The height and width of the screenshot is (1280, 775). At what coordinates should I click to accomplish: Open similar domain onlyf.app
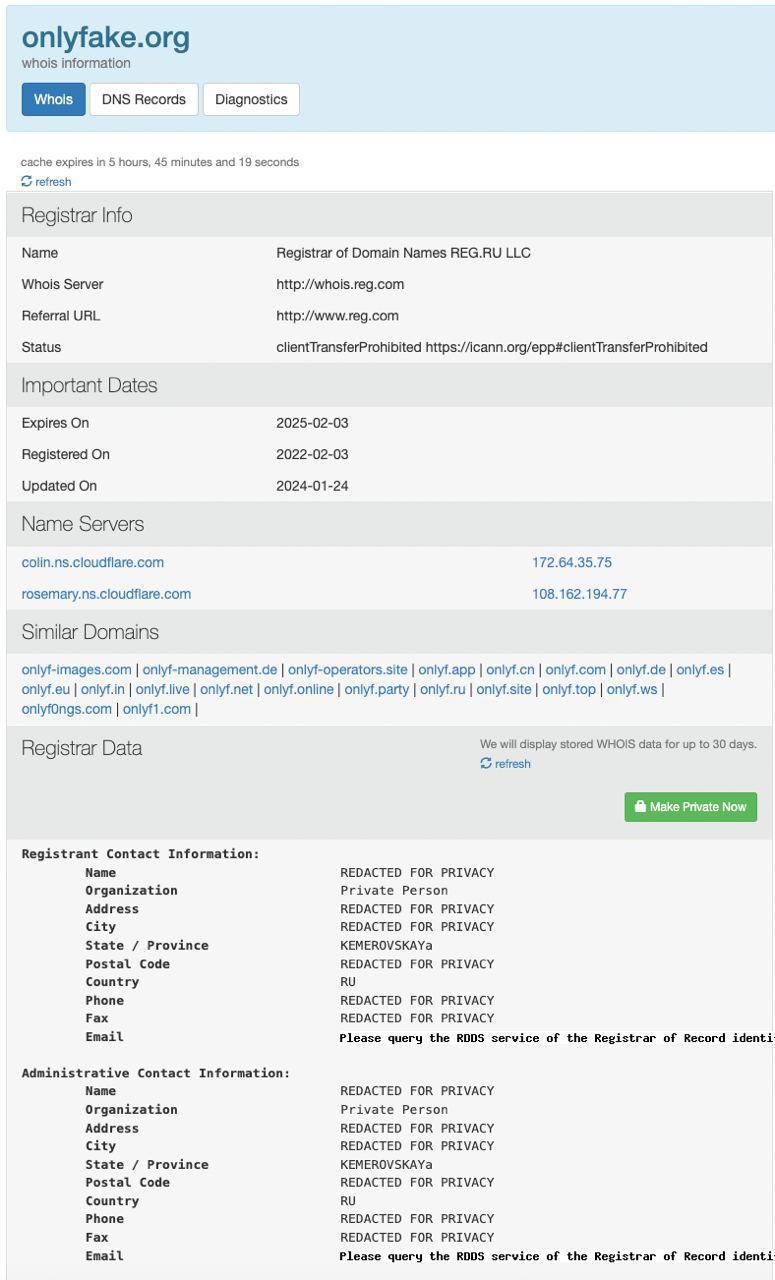(447, 670)
